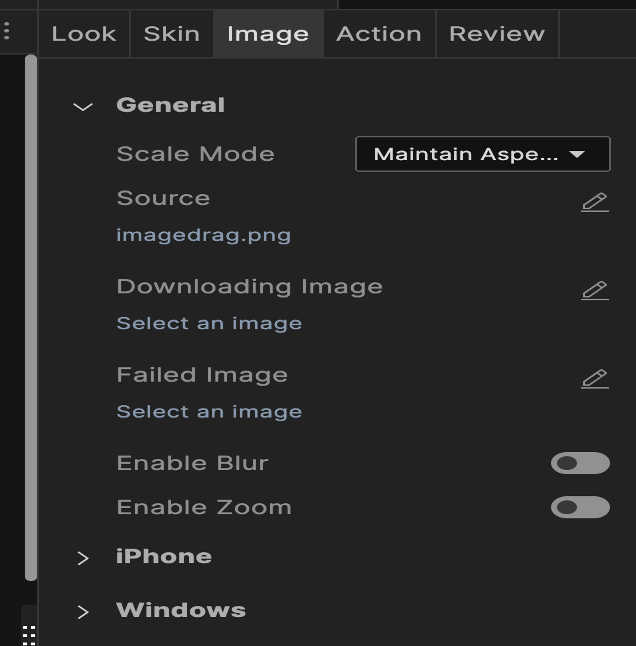Expand the iPhone section
The image size is (636, 646).
(x=83, y=558)
